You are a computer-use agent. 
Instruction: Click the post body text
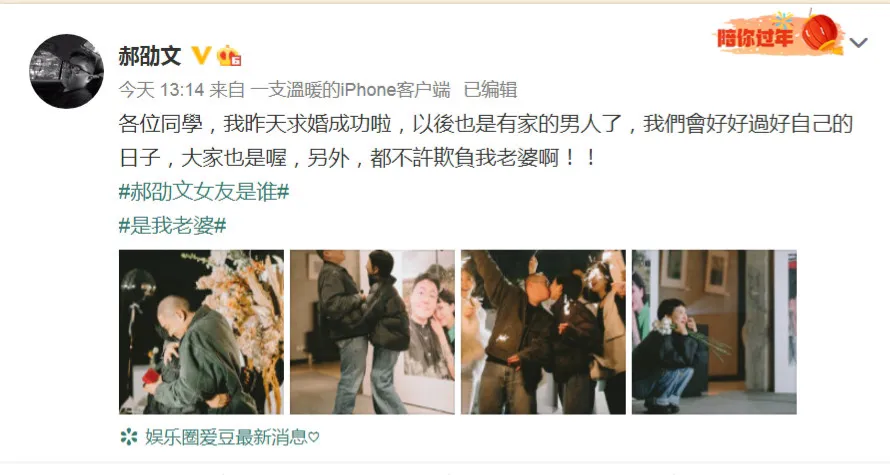pyautogui.click(x=486, y=141)
